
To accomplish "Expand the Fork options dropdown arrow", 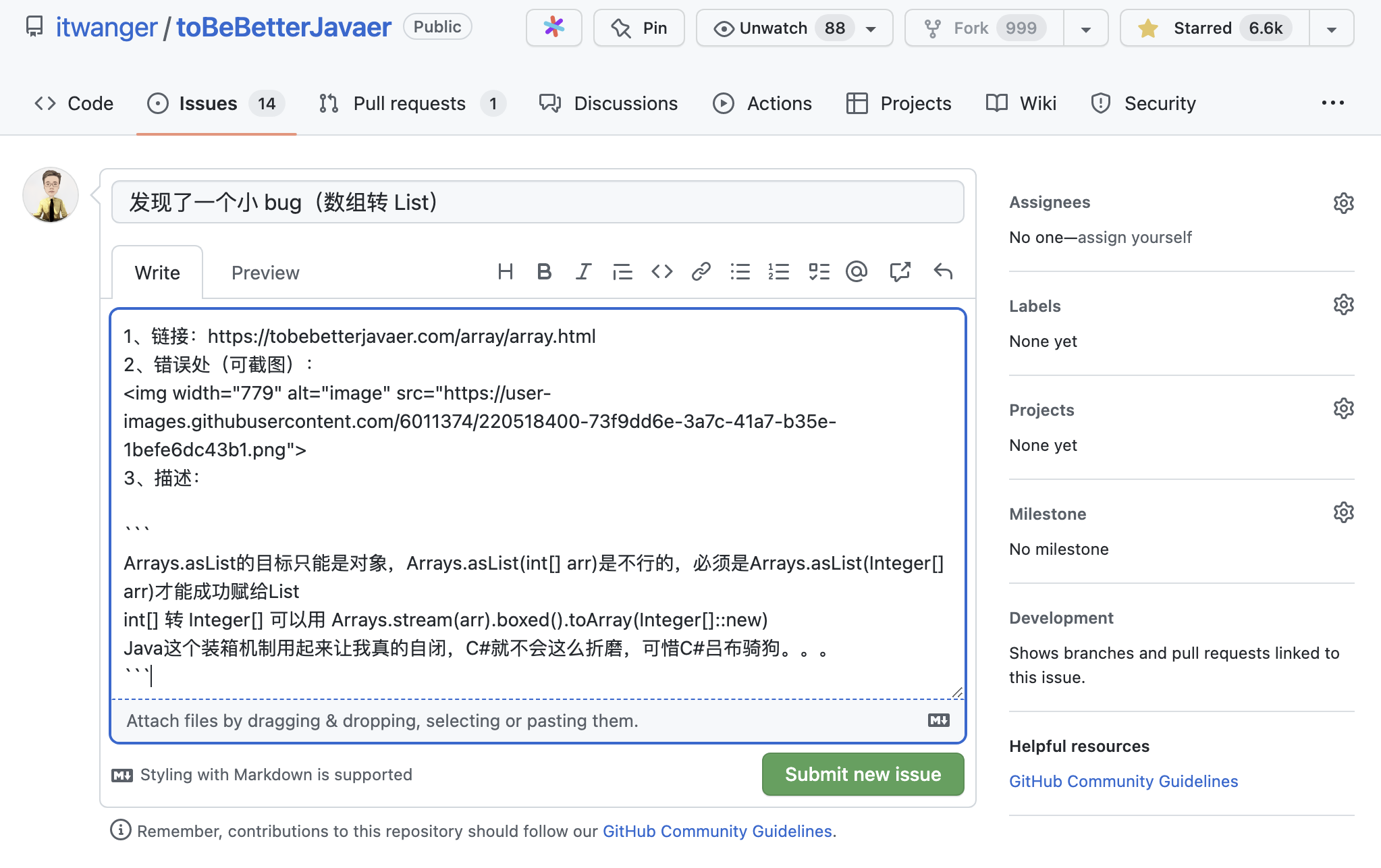I will pos(1085,28).
